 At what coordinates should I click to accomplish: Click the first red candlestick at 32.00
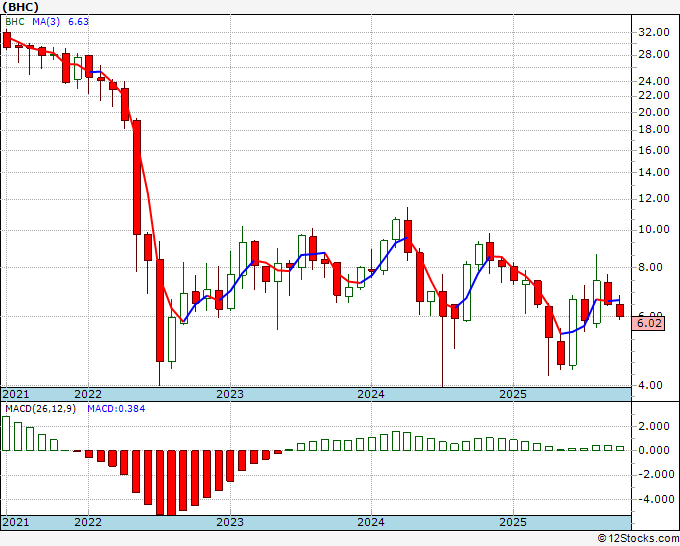pos(7,39)
